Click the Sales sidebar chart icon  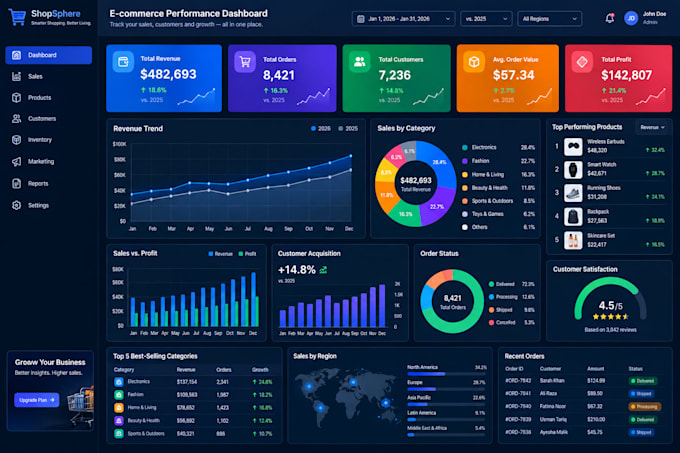[x=16, y=76]
